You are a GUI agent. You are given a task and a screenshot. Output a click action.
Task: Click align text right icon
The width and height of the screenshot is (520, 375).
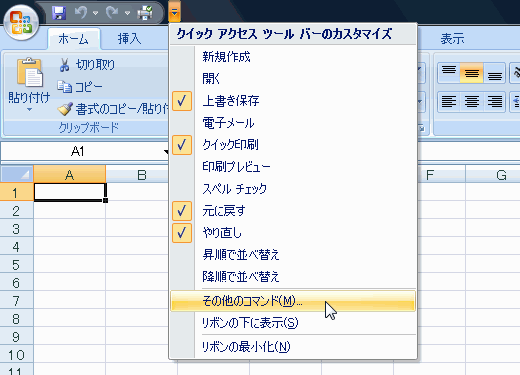[495, 101]
